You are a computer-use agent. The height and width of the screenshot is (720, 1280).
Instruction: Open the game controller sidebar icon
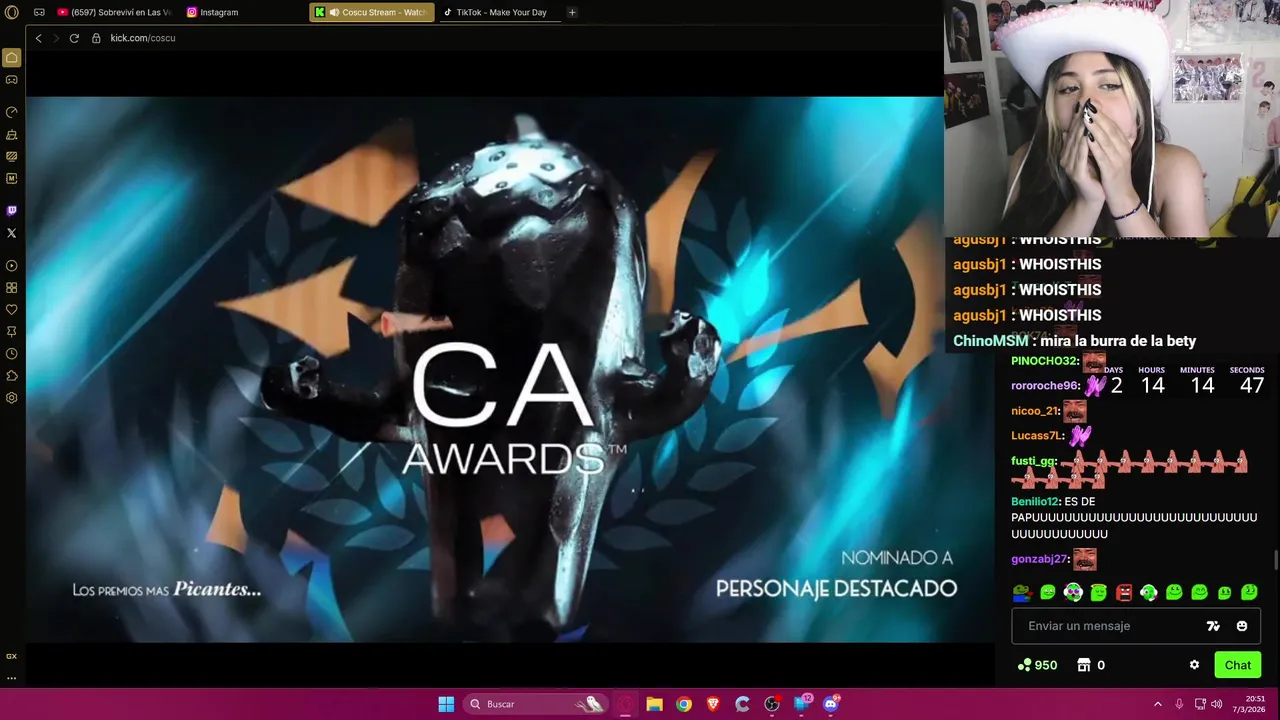(x=12, y=80)
